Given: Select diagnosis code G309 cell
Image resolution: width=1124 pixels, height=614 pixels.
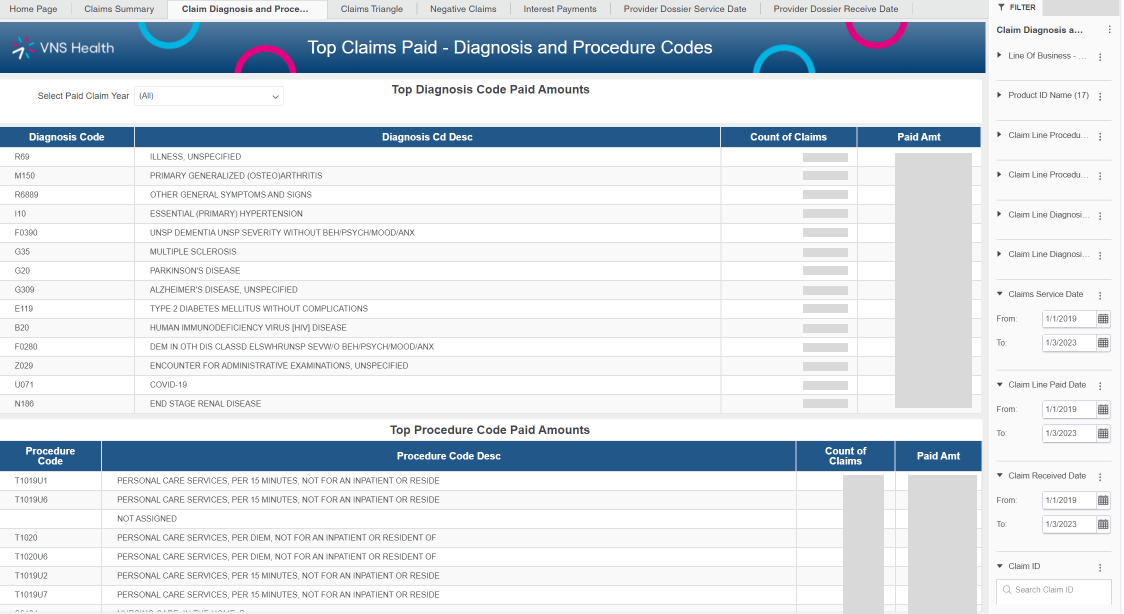Looking at the screenshot, I should 67,289.
